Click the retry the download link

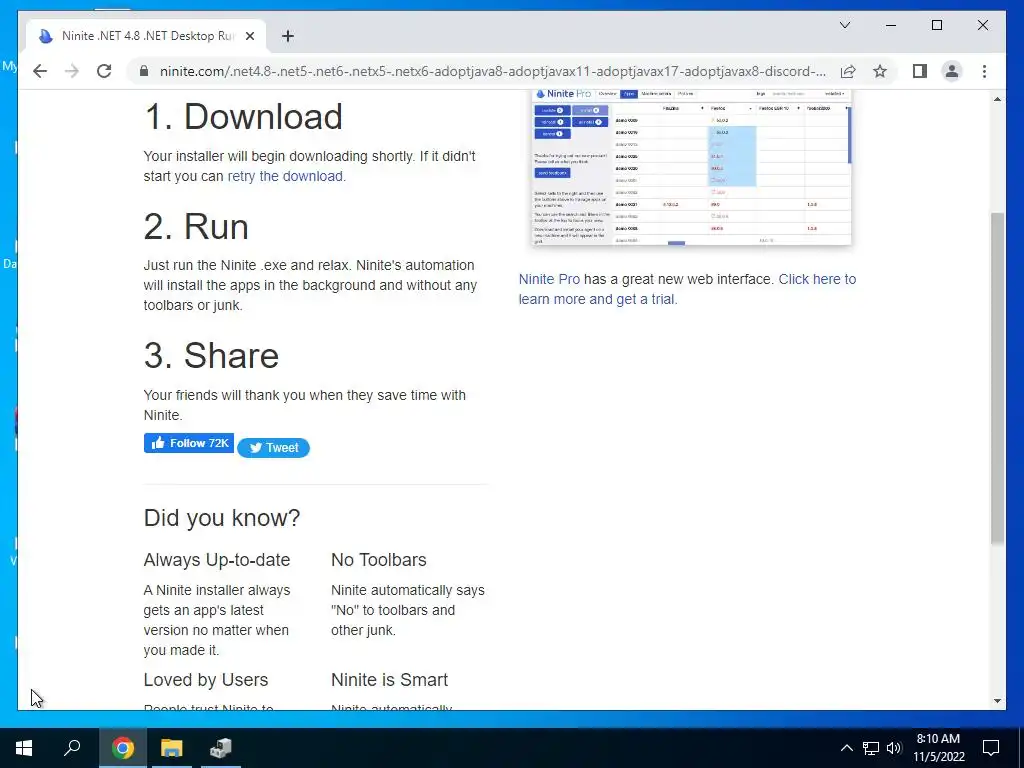coord(285,176)
